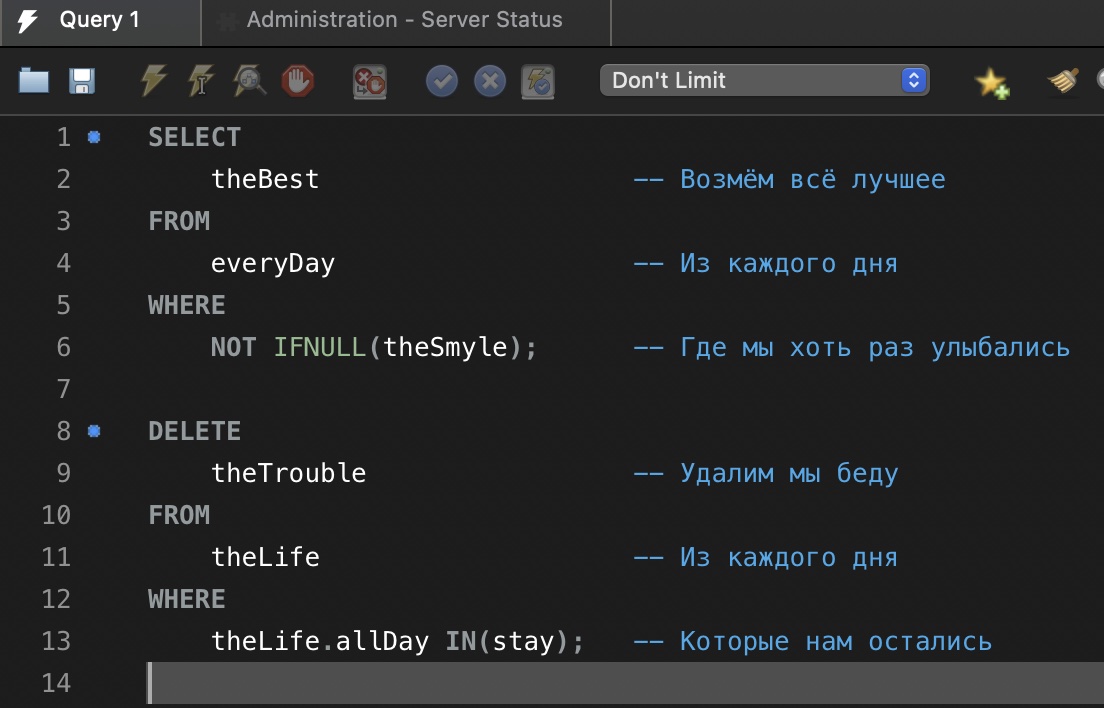Image resolution: width=1104 pixels, height=708 pixels.
Task: Place cursor in the empty line 14
Action: [x=627, y=683]
